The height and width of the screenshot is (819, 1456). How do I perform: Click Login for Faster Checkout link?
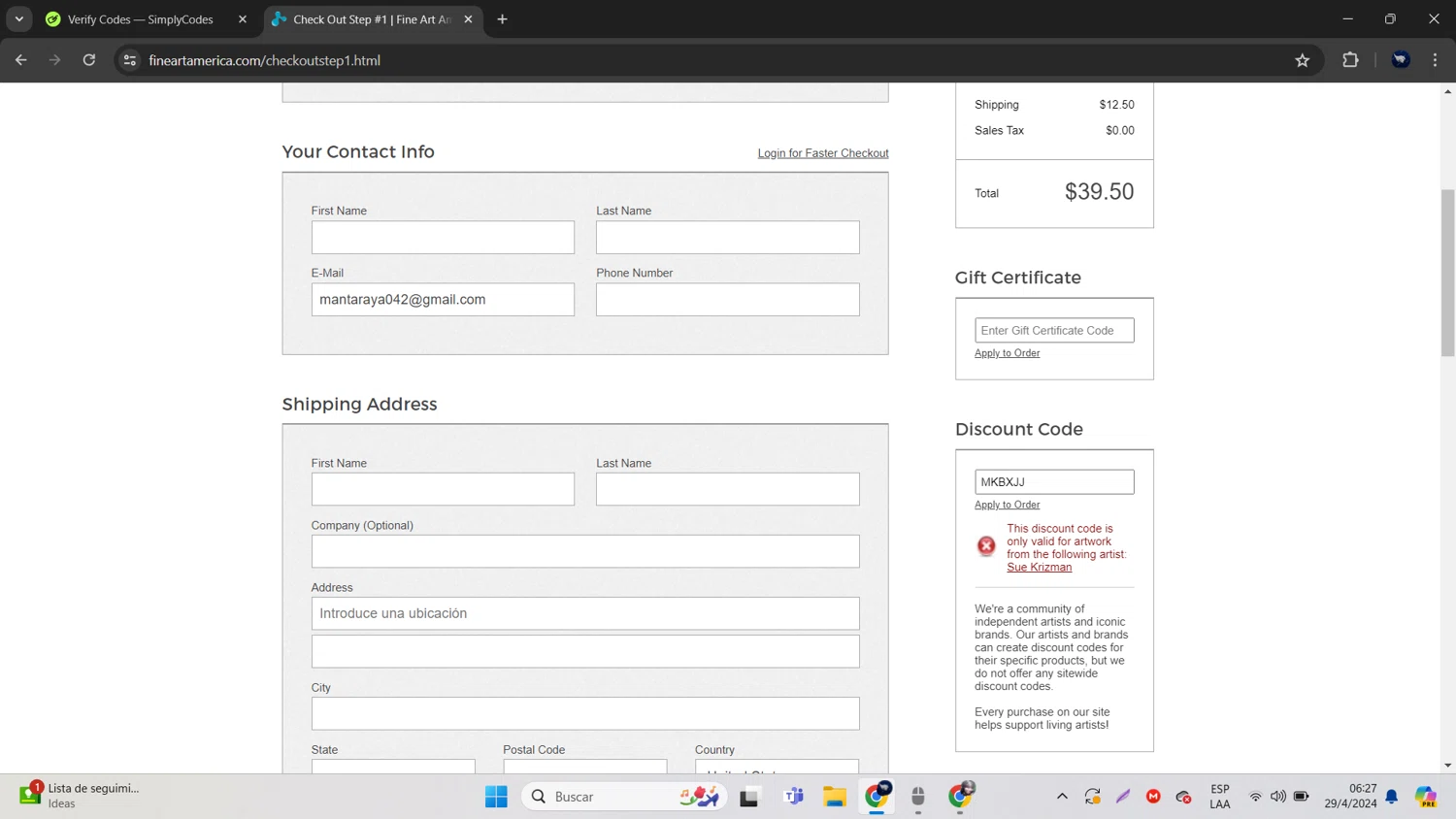click(822, 153)
